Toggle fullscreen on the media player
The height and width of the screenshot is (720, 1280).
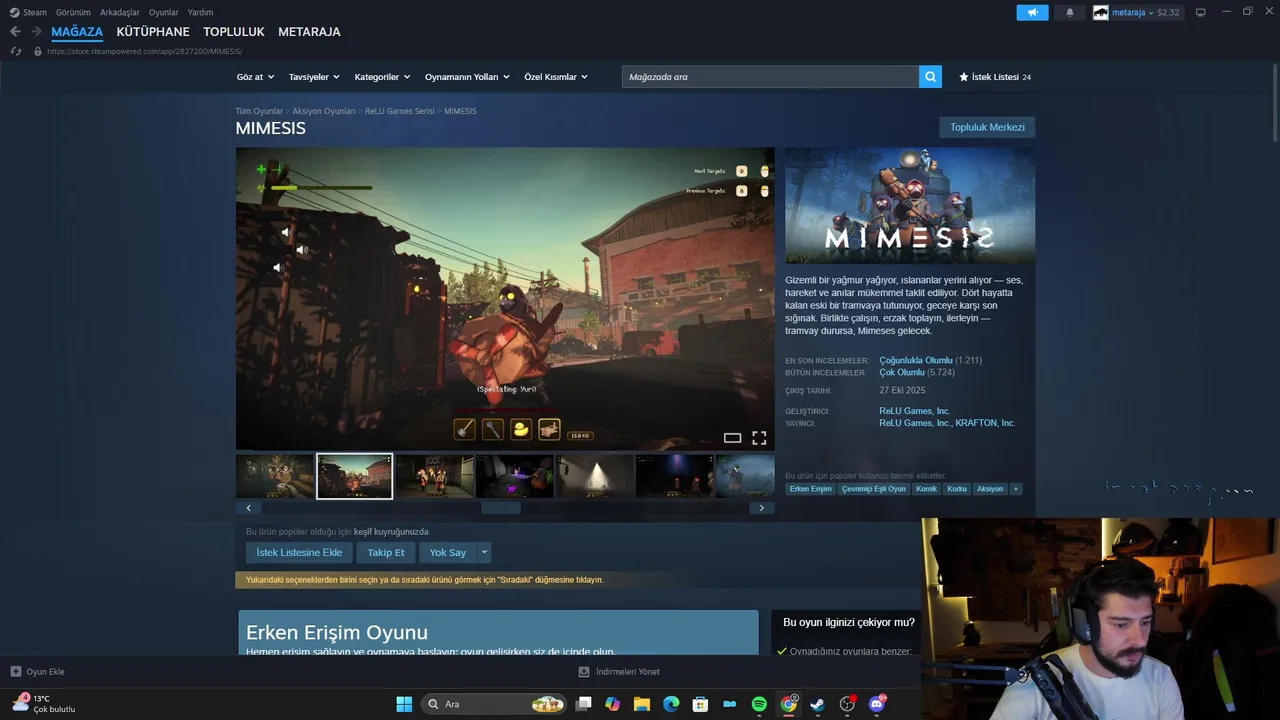pos(759,438)
